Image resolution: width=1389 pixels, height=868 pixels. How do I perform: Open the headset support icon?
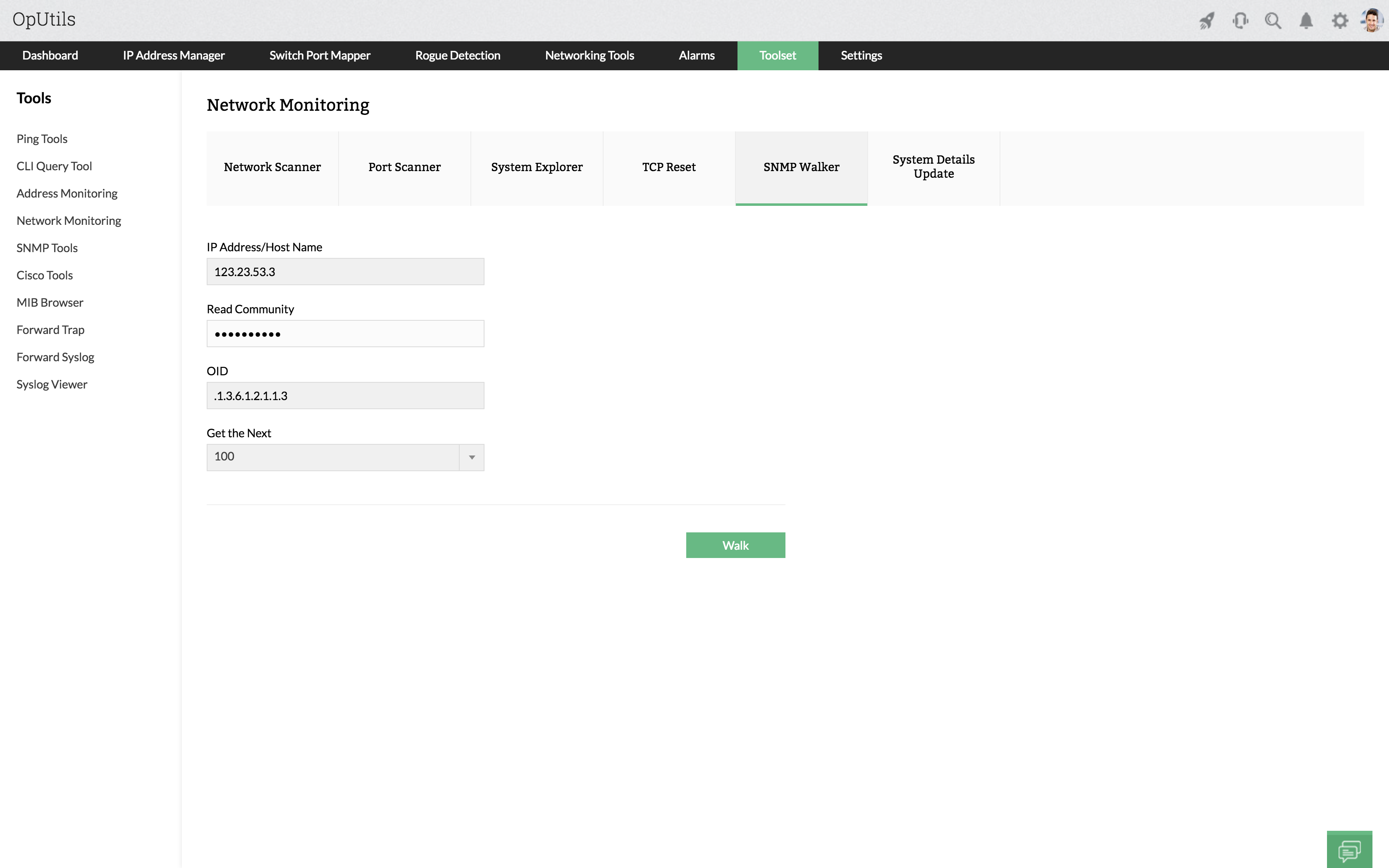pyautogui.click(x=1240, y=21)
